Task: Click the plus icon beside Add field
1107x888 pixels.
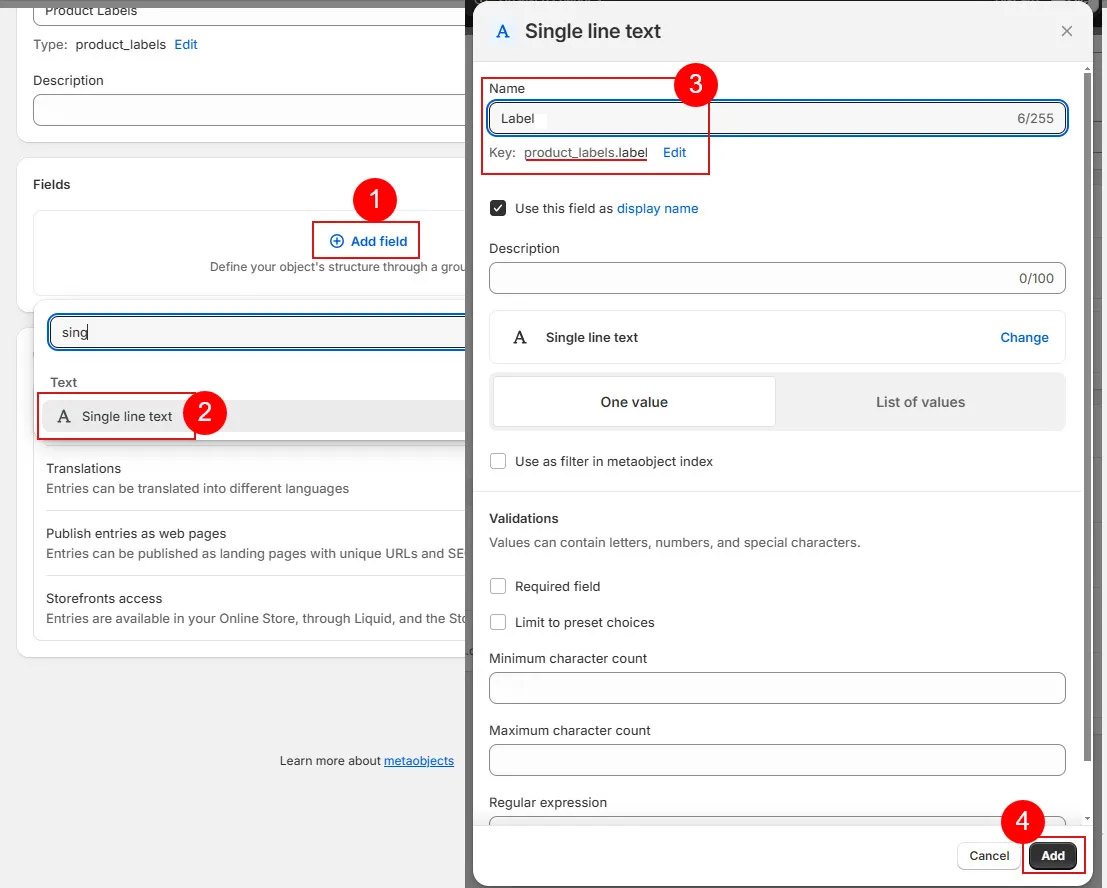Action: [337, 241]
